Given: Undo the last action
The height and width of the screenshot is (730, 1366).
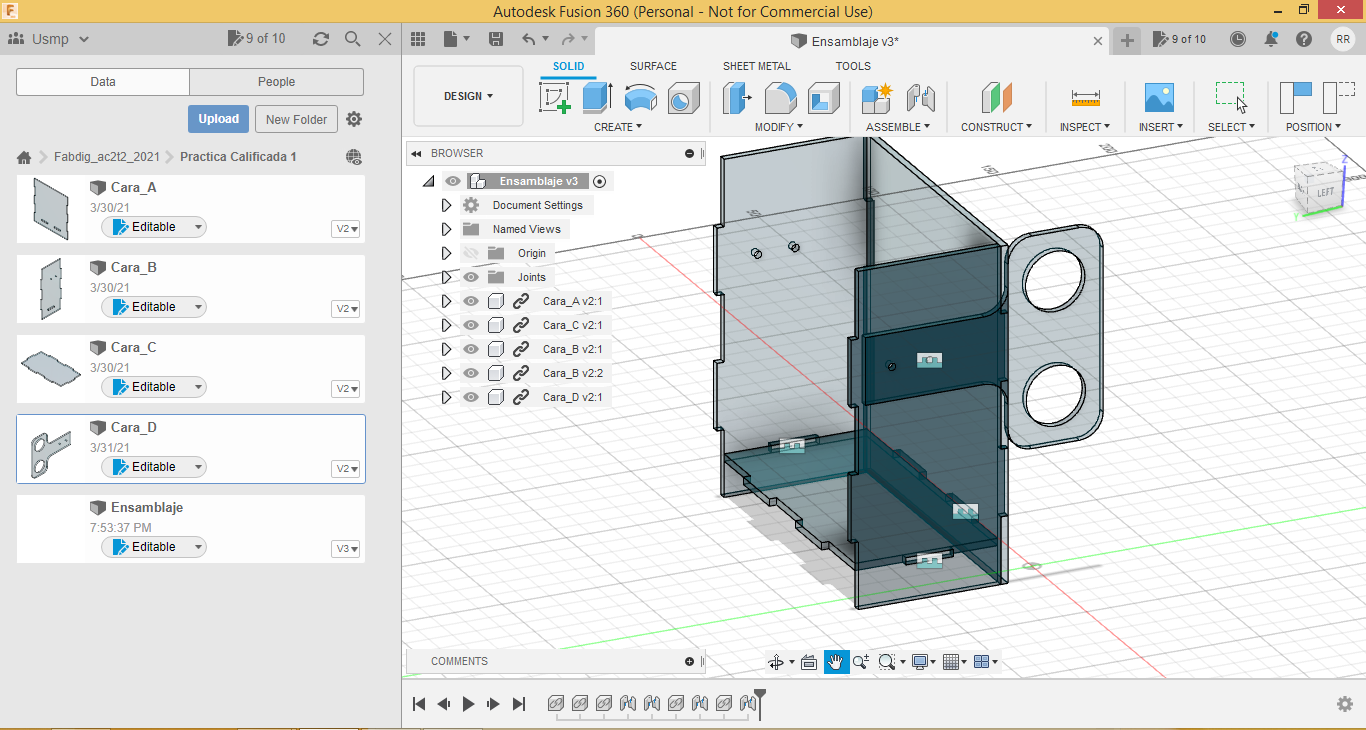Looking at the screenshot, I should tap(529, 39).
